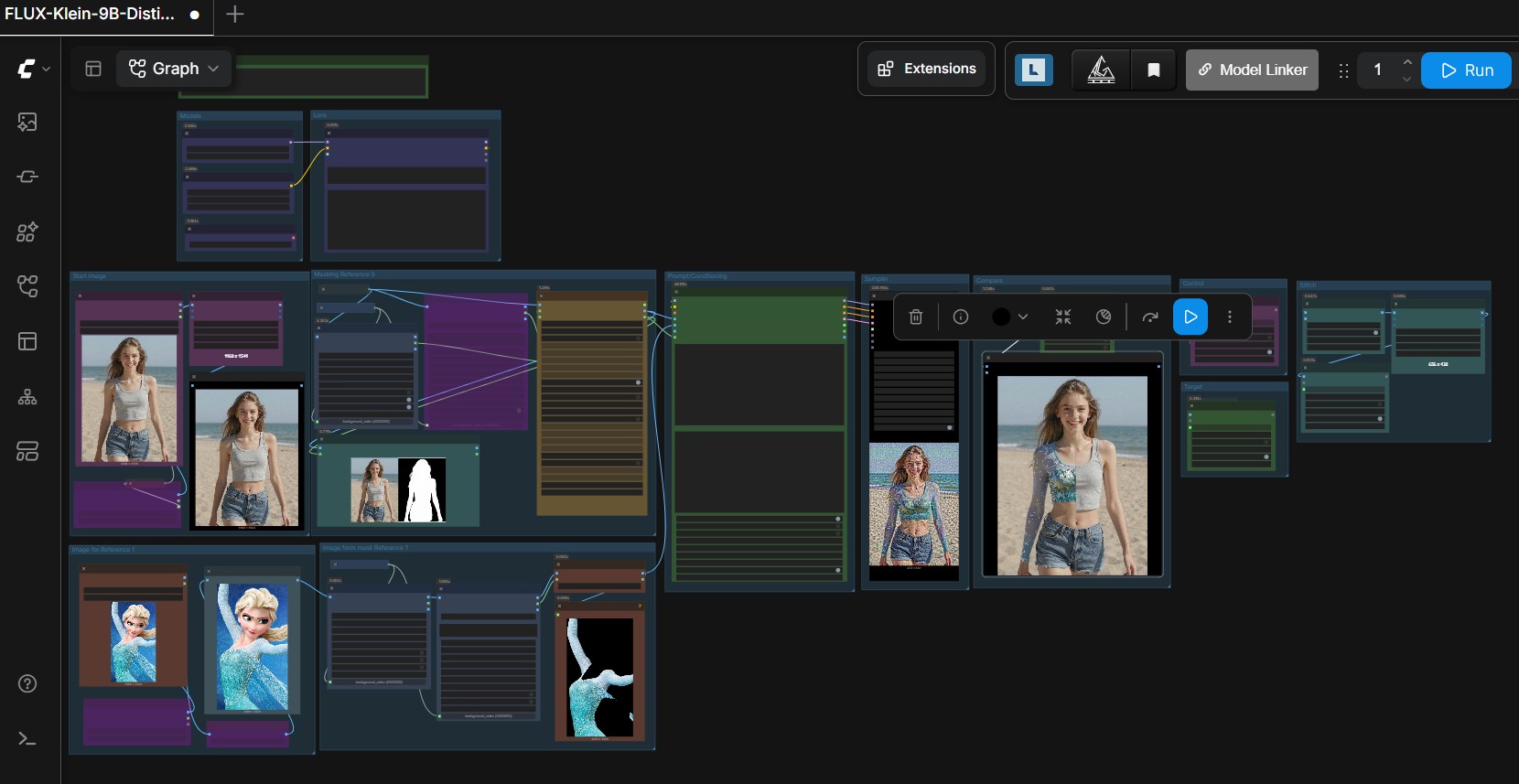Click the white silhouette mask preview
This screenshot has width=1519, height=784.
pos(422,489)
